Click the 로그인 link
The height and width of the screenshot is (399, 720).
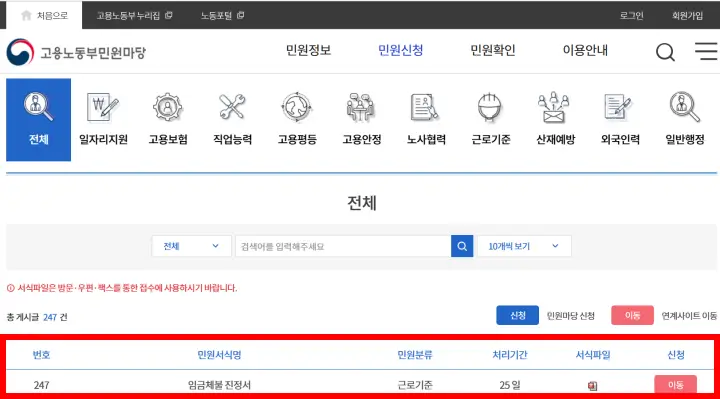pos(631,16)
